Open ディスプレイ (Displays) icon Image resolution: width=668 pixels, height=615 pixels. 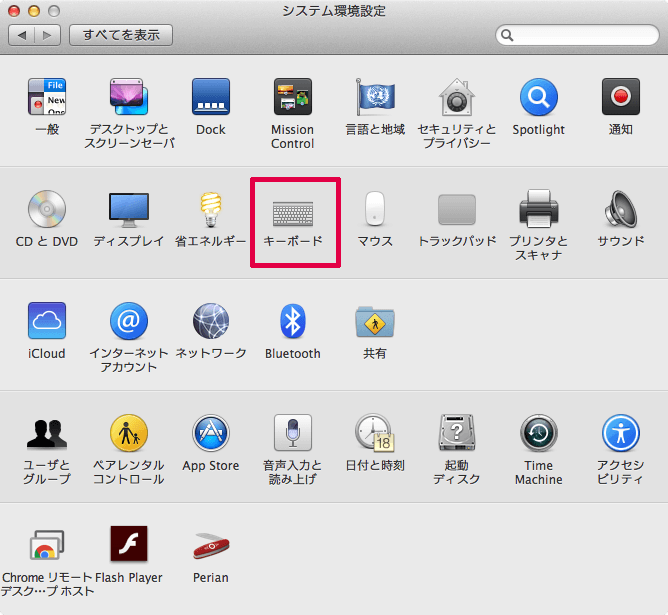[x=129, y=210]
